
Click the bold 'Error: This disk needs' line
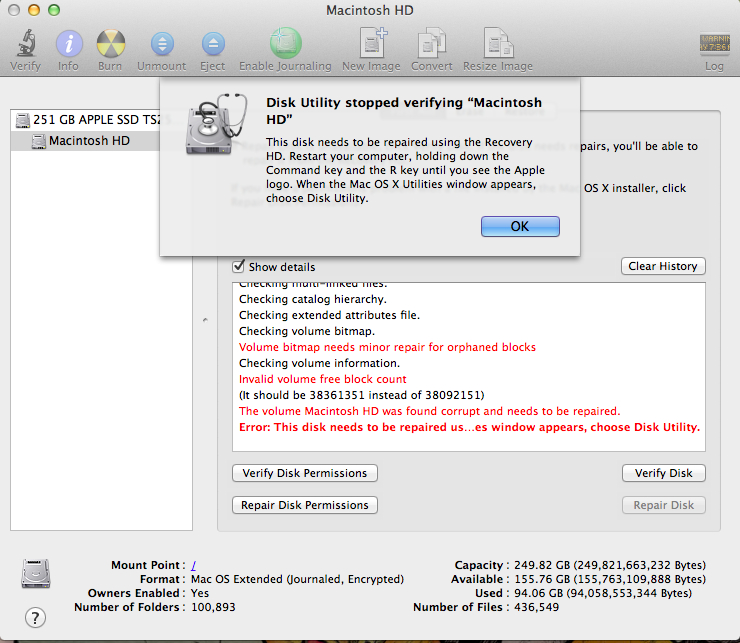click(470, 427)
